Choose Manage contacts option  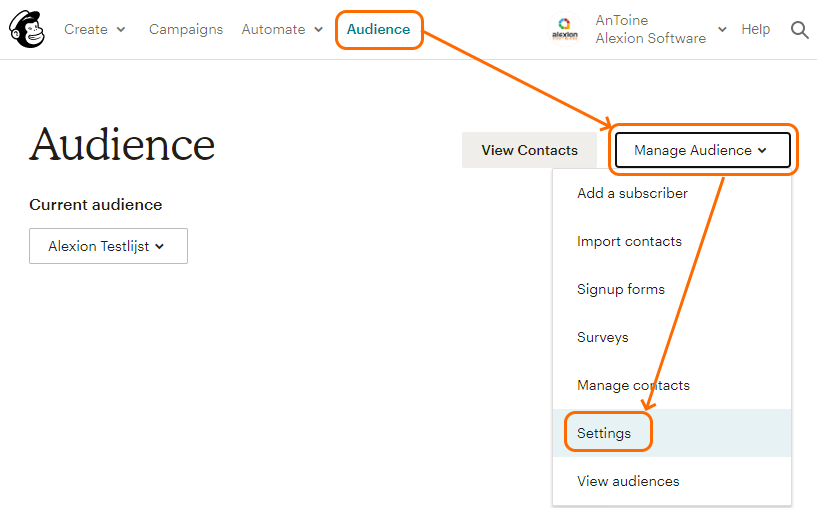pyautogui.click(x=672, y=385)
